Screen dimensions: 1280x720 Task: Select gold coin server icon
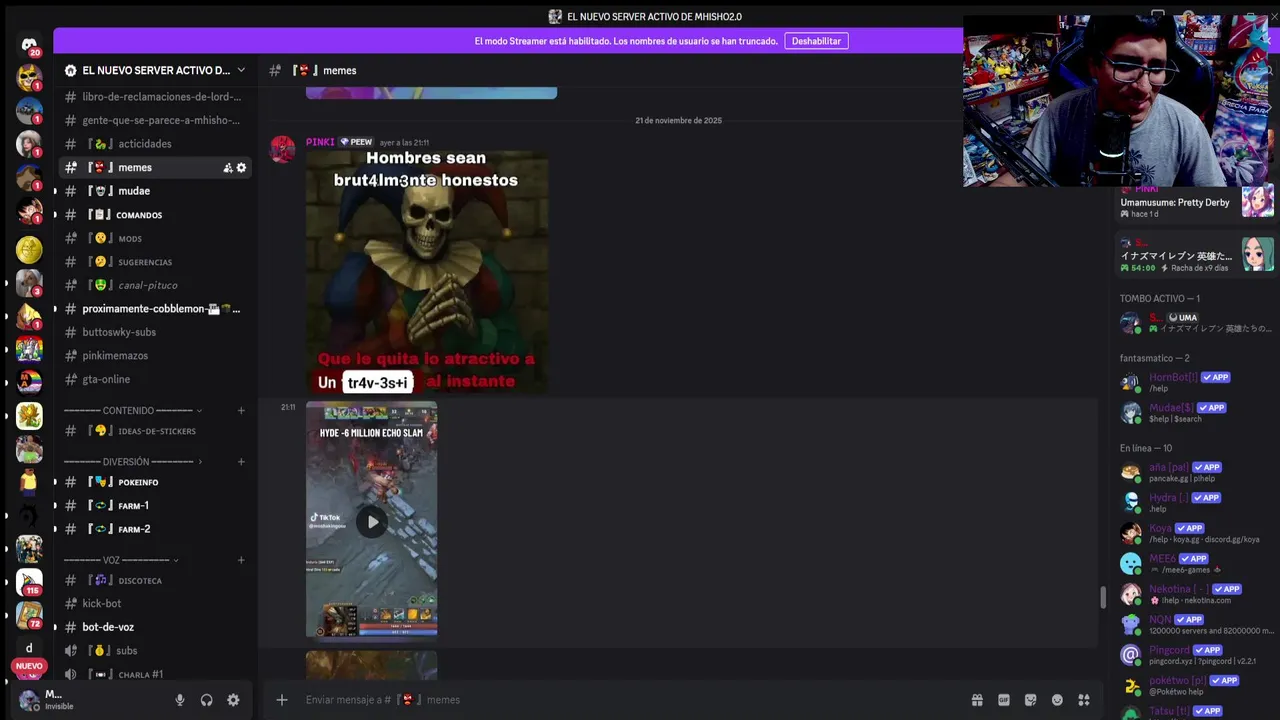[29, 250]
